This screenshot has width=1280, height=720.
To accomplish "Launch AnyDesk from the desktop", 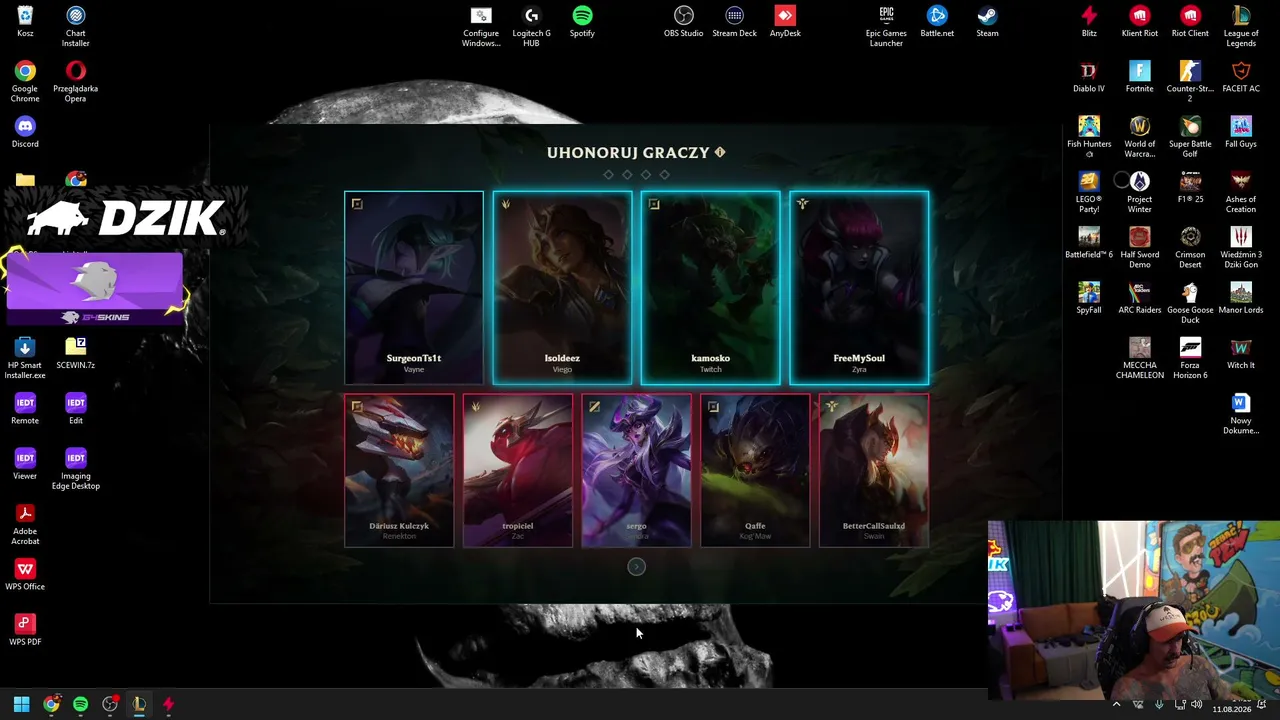I will pos(785,21).
